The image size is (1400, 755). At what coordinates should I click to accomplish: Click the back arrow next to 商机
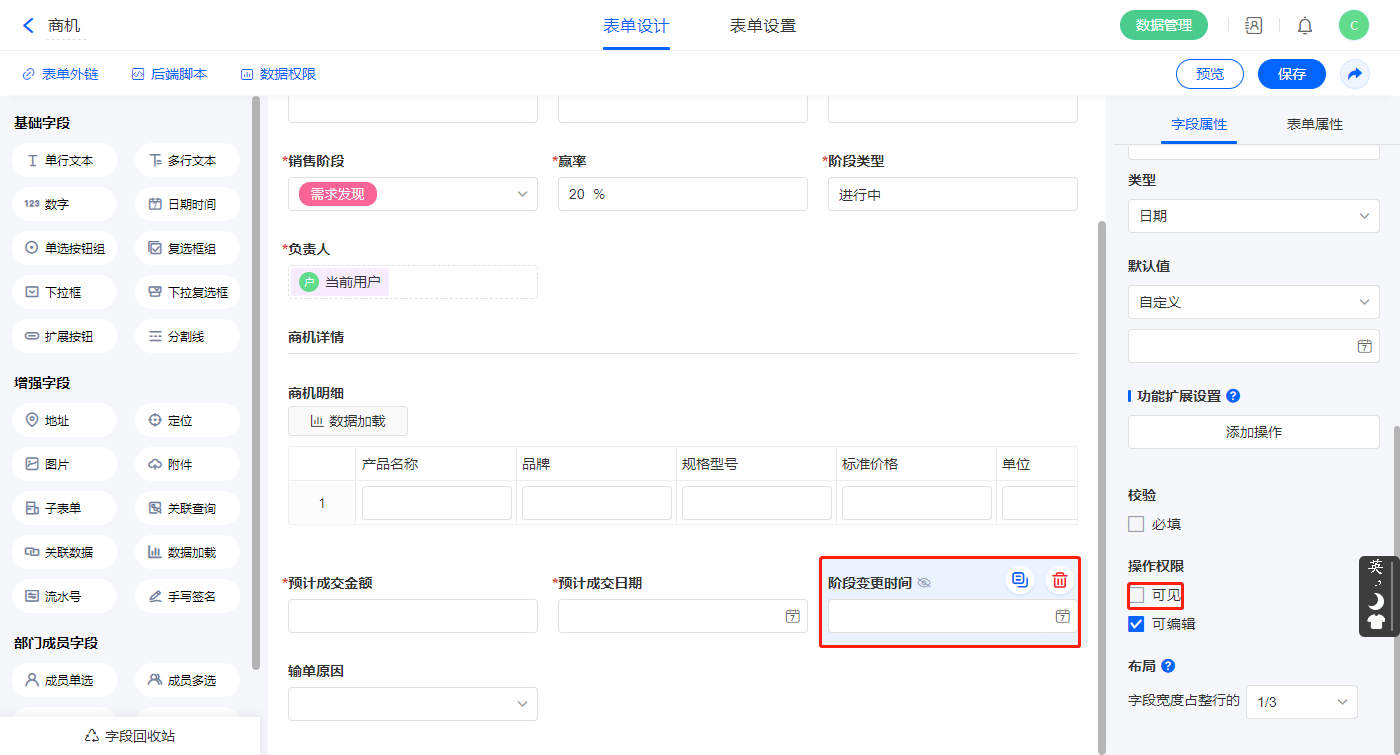click(x=28, y=26)
